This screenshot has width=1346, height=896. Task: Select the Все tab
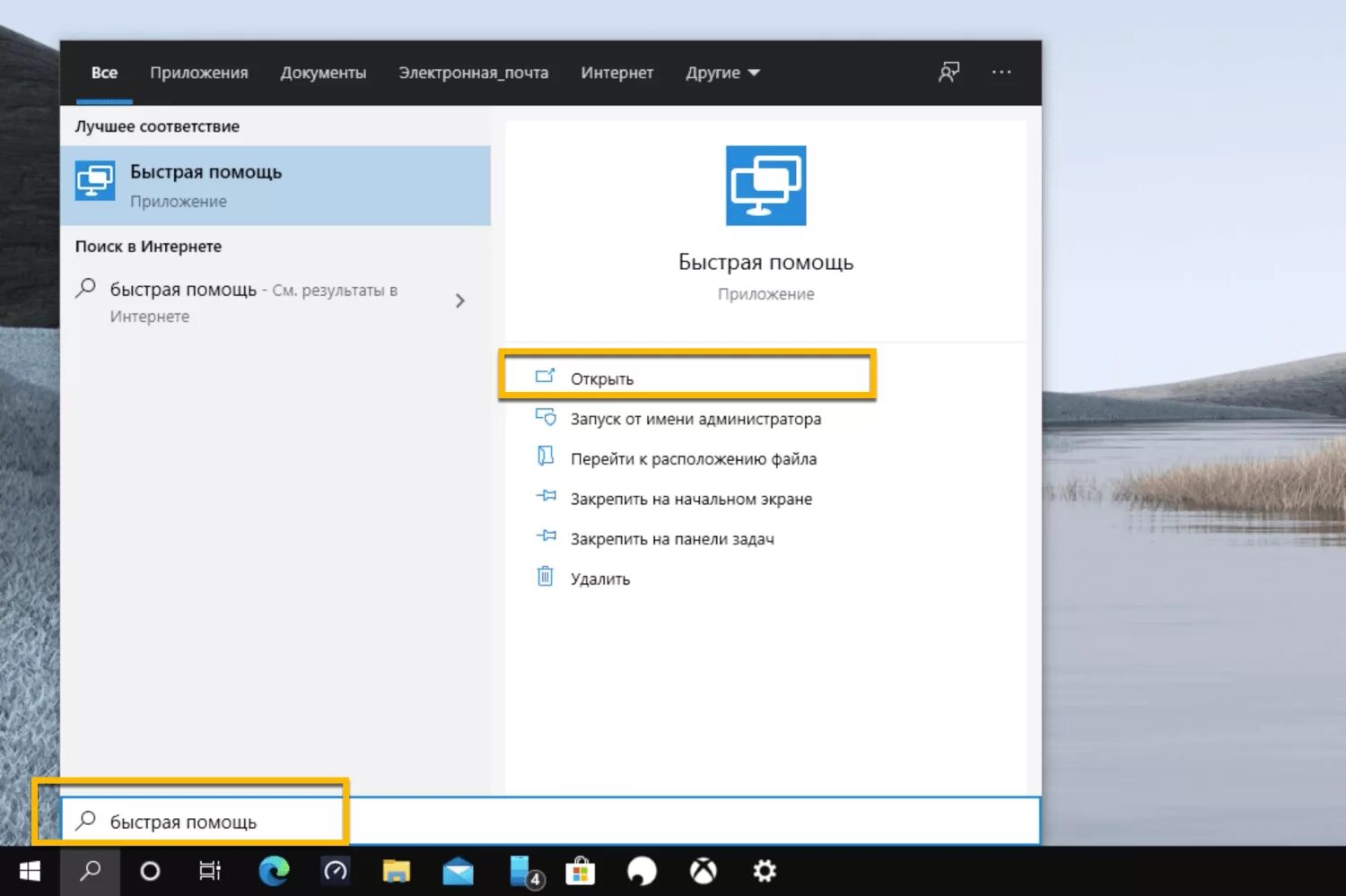point(104,73)
